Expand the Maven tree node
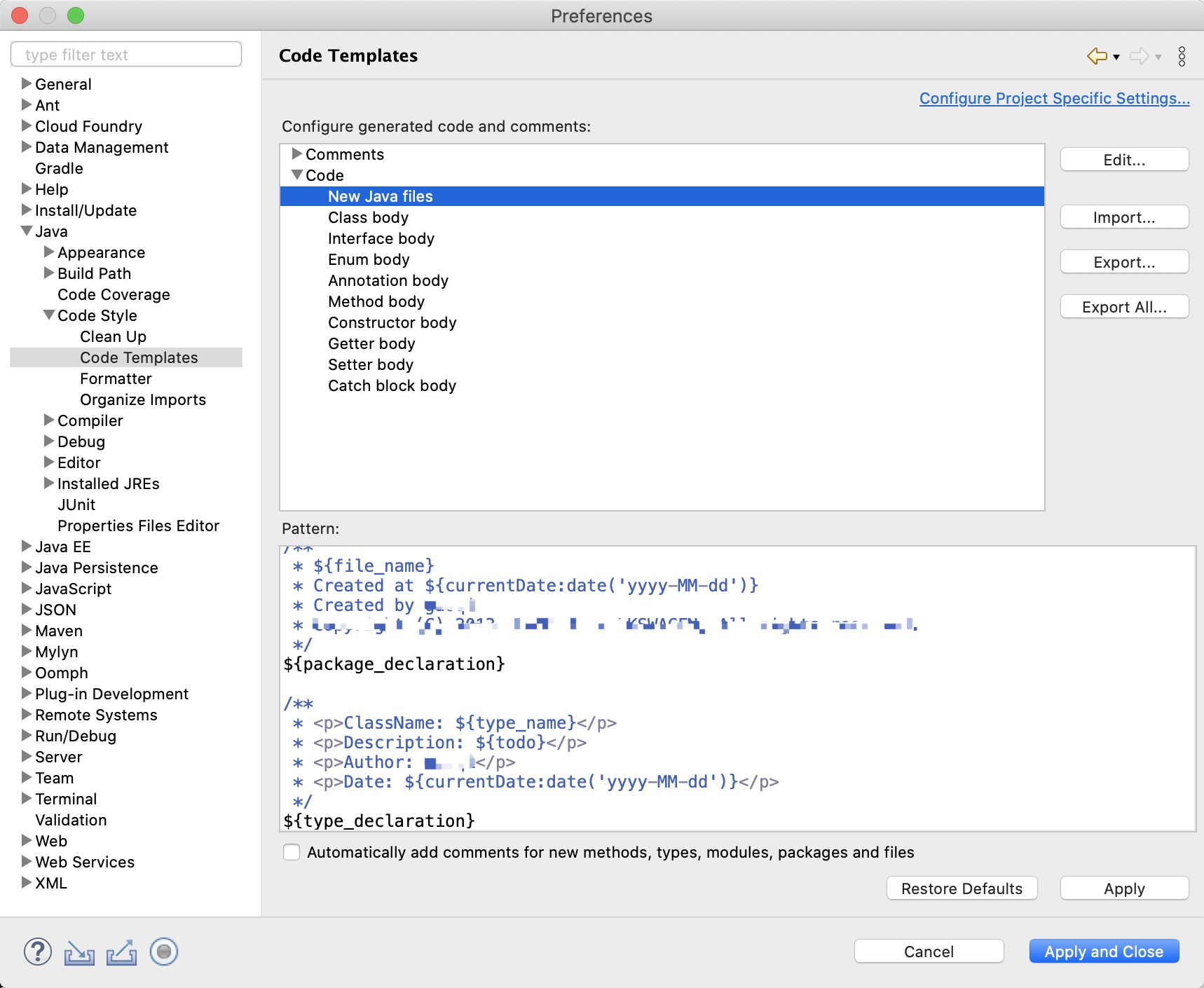 point(27,630)
